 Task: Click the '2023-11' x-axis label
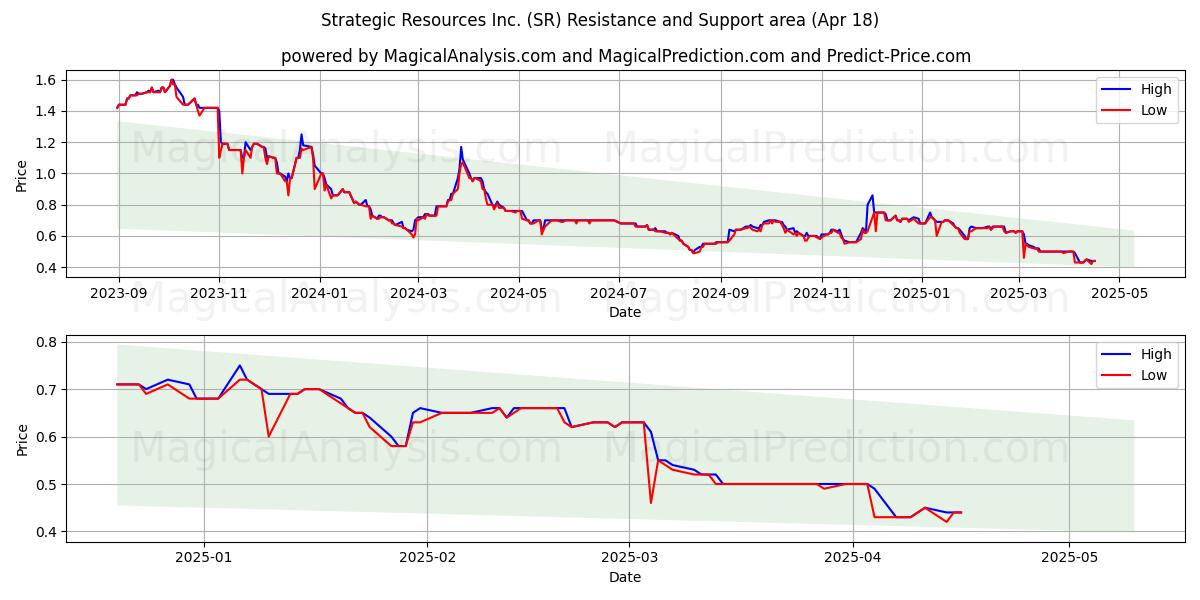219,294
